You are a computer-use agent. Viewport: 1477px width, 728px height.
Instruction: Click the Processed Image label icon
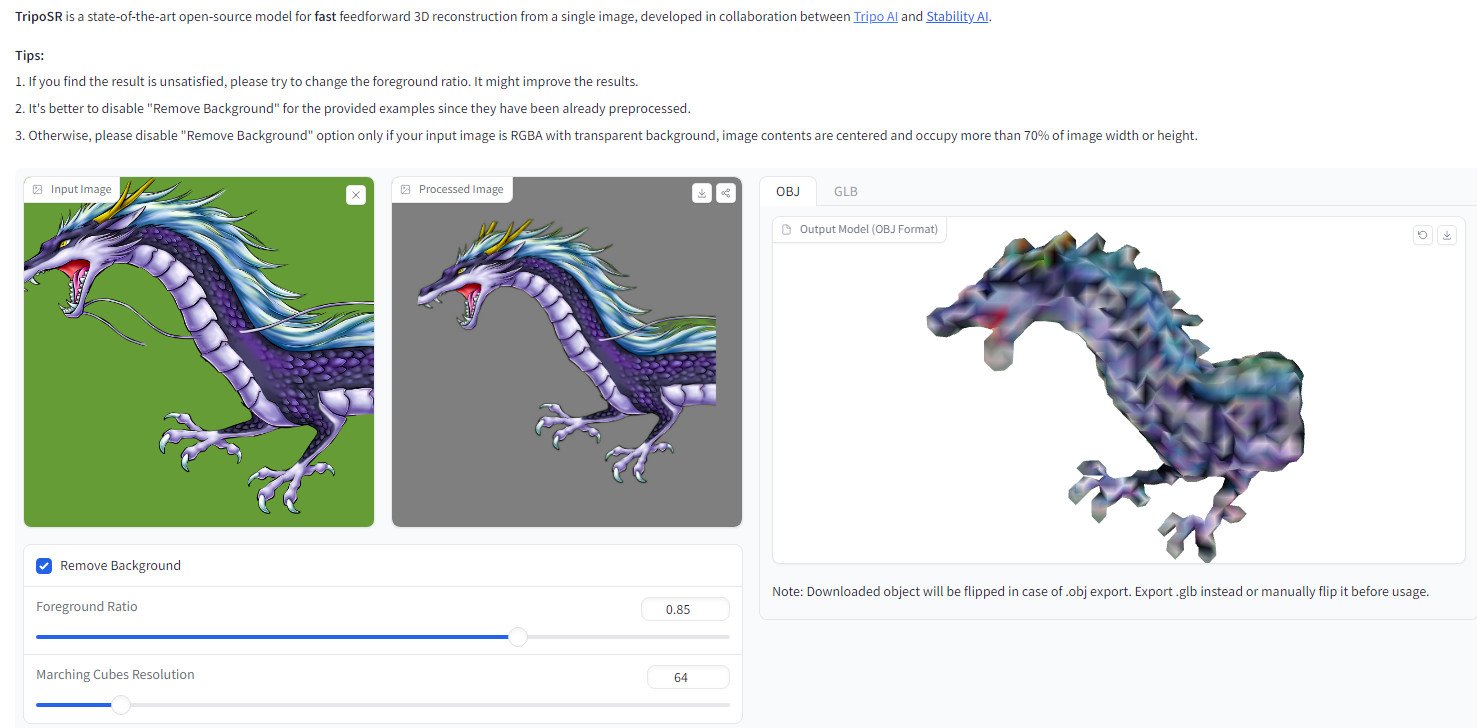[406, 189]
